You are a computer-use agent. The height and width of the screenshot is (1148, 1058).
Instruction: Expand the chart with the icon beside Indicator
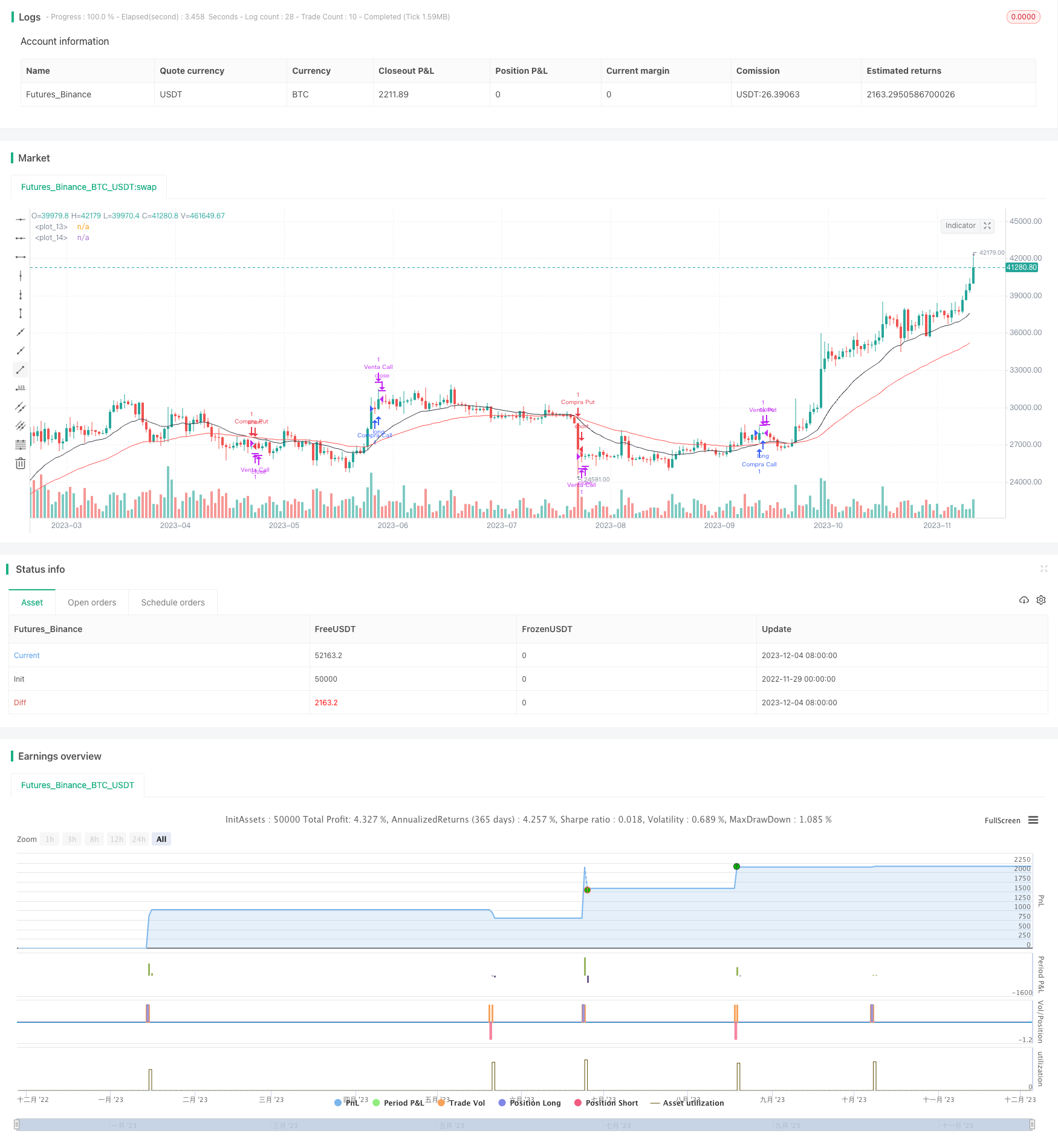(987, 226)
